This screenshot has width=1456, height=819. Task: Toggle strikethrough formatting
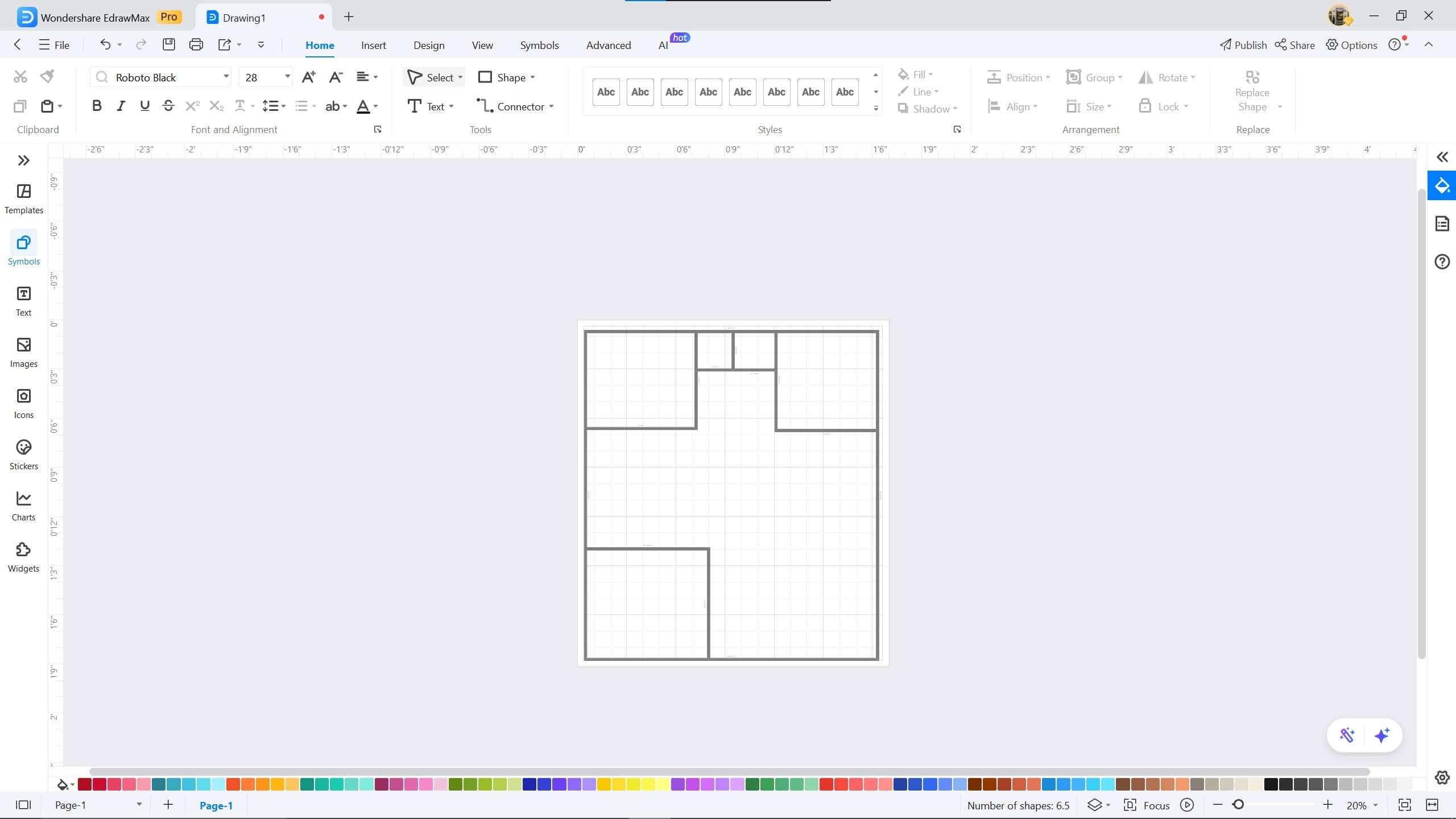[x=168, y=105]
